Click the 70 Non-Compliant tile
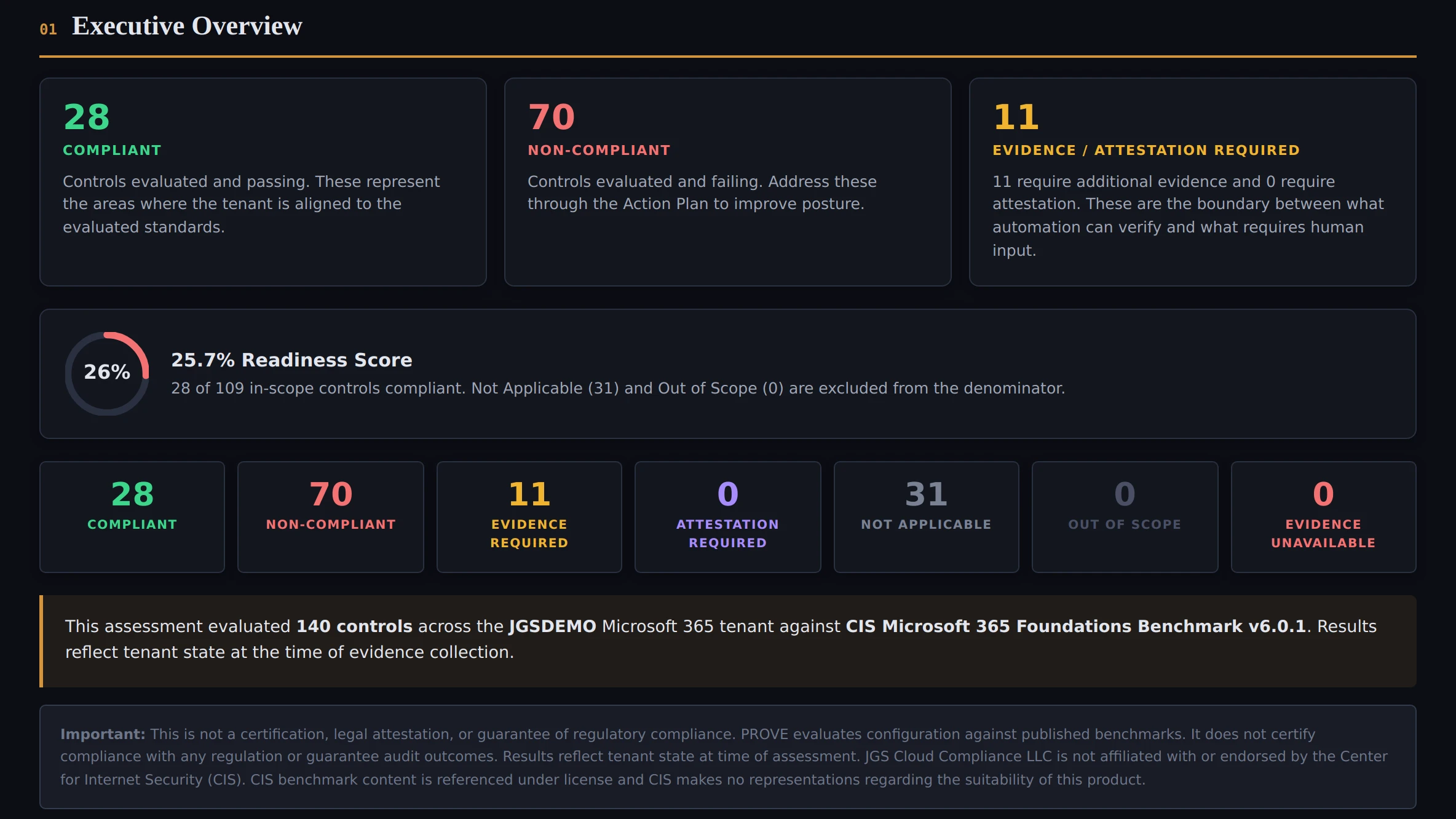The image size is (1456, 819). (x=330, y=516)
